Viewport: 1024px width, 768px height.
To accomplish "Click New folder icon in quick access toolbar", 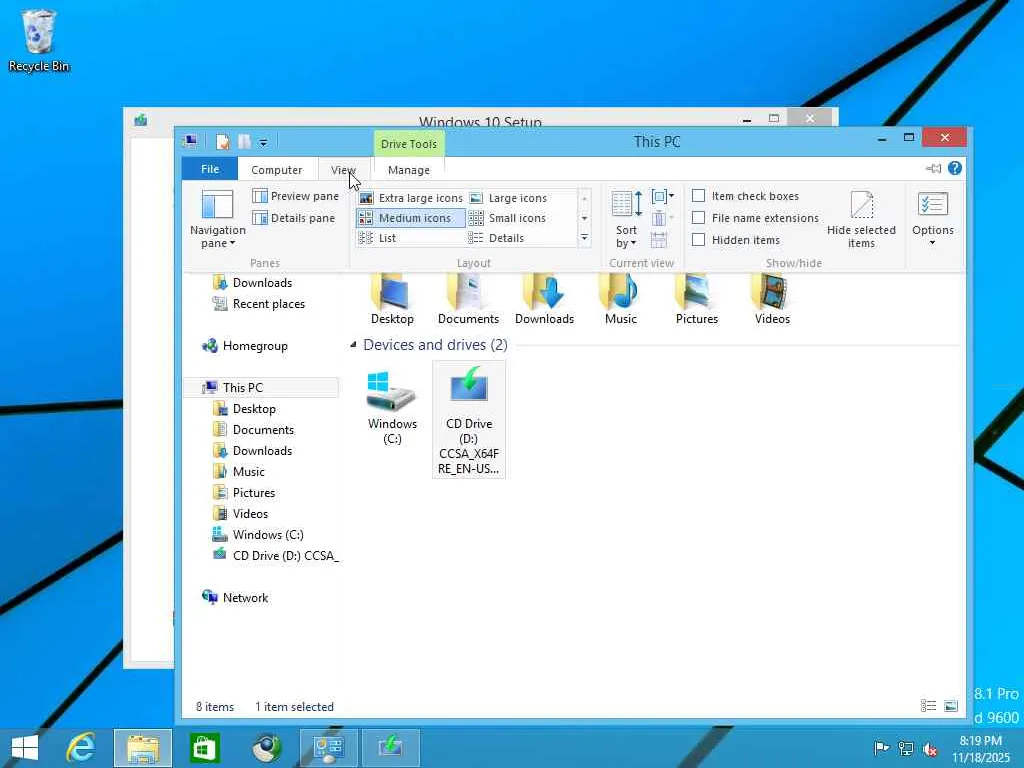I will tap(244, 142).
